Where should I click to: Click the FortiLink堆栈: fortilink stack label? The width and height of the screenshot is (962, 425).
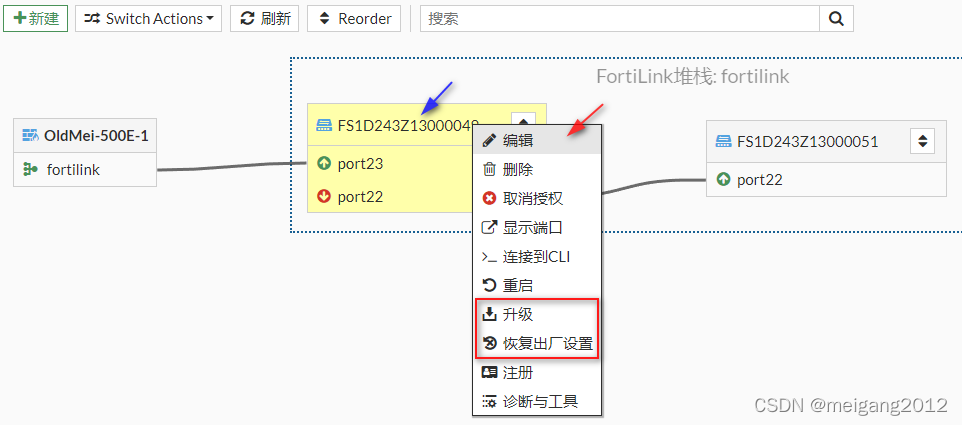point(693,76)
